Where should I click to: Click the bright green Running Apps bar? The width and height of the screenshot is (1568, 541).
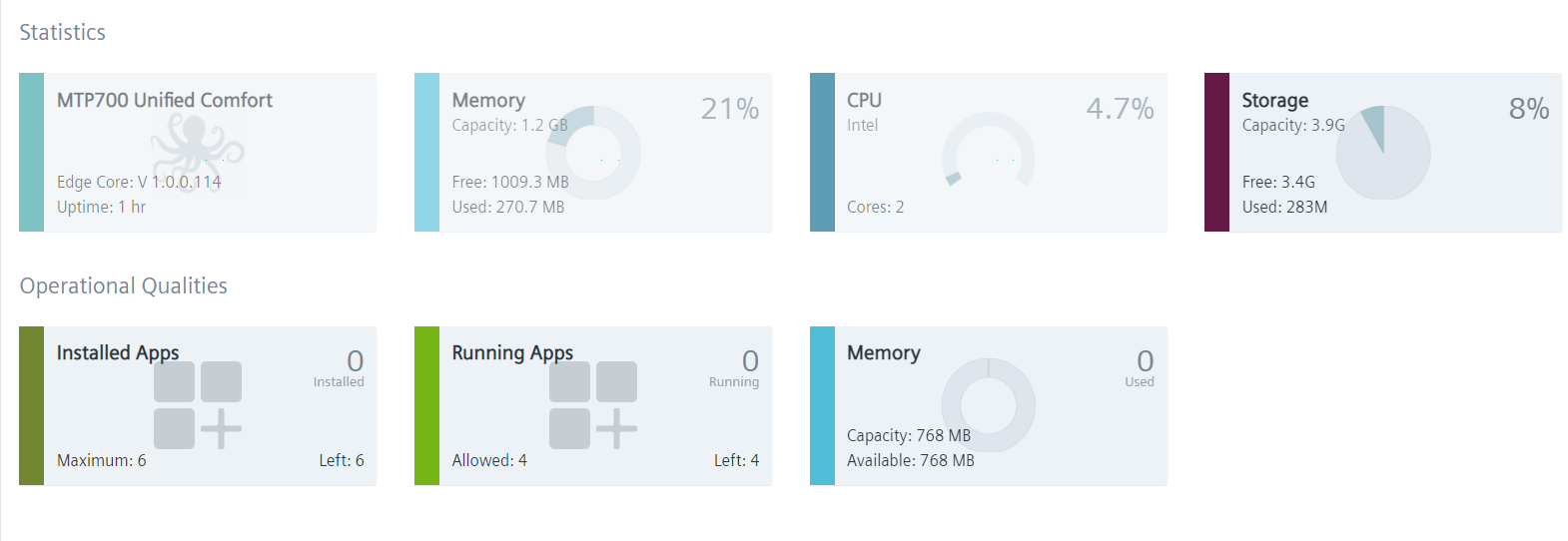pyautogui.click(x=426, y=405)
